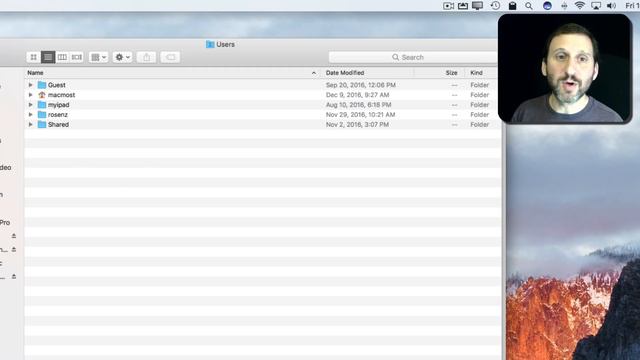
Task: Switch Finder to Cover Flow view
Action: click(76, 57)
